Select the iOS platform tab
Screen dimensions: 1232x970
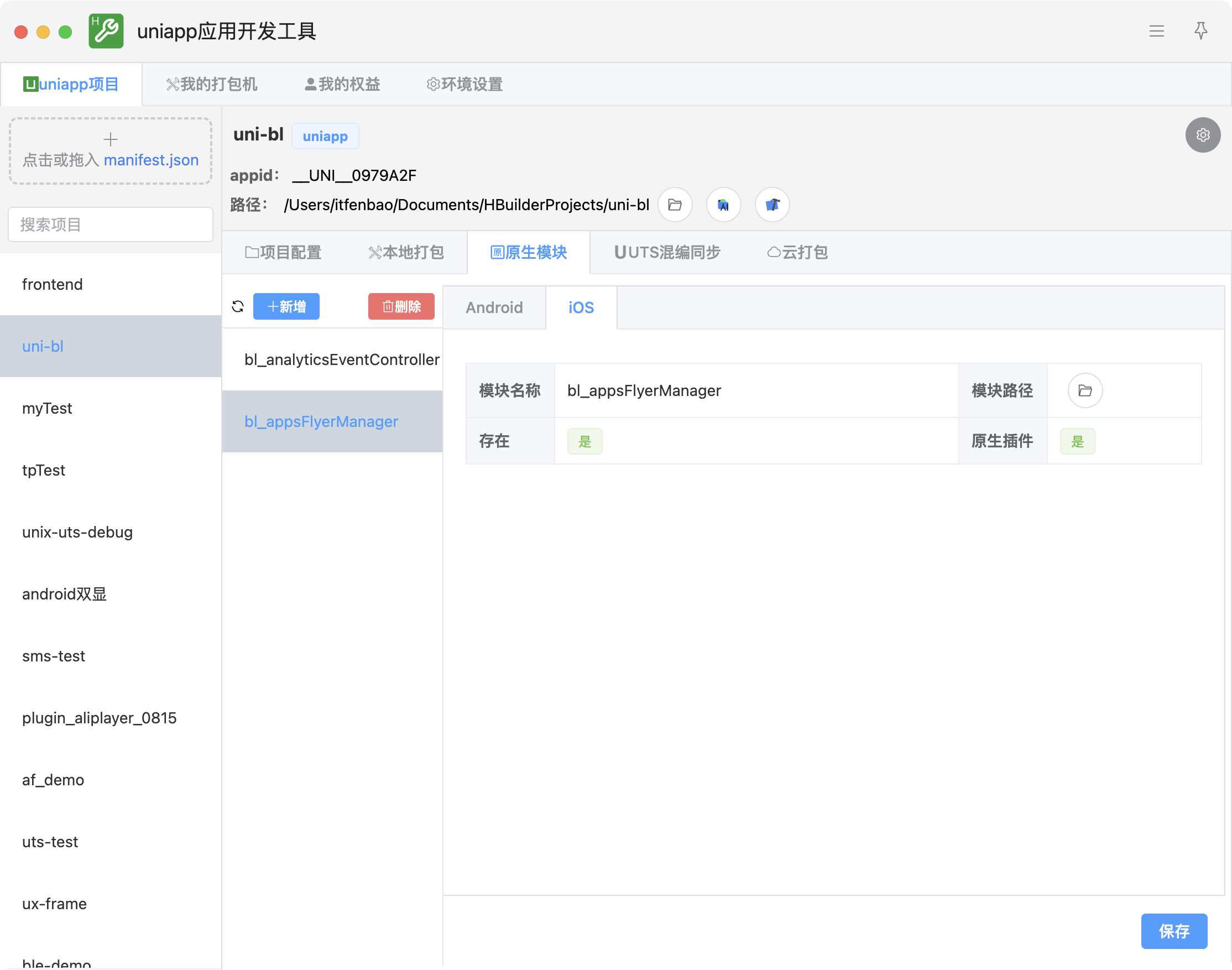click(x=581, y=308)
